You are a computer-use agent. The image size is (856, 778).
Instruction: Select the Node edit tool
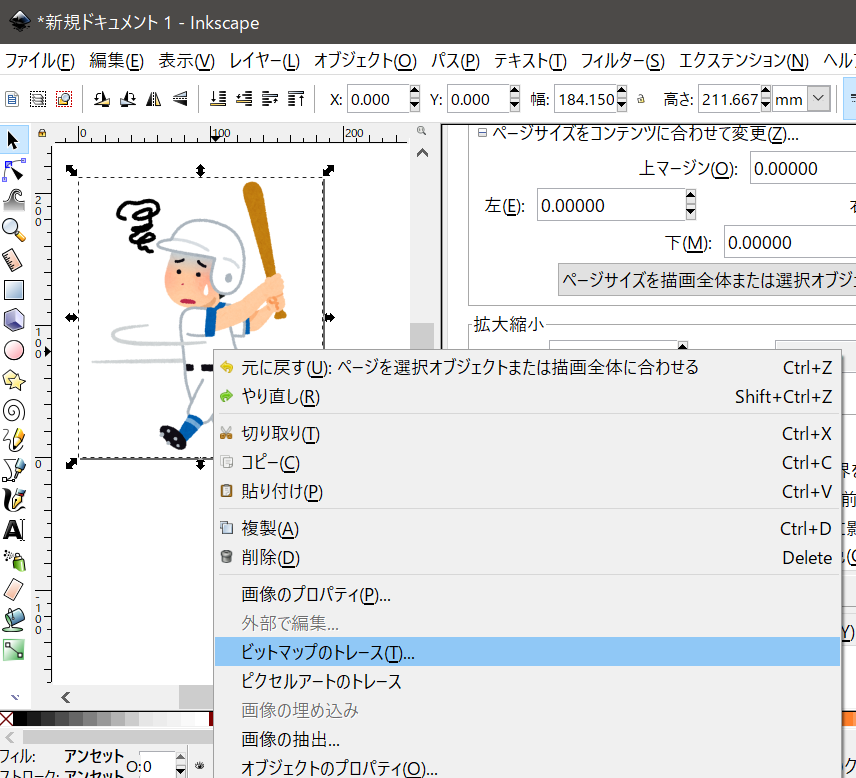coord(13,171)
